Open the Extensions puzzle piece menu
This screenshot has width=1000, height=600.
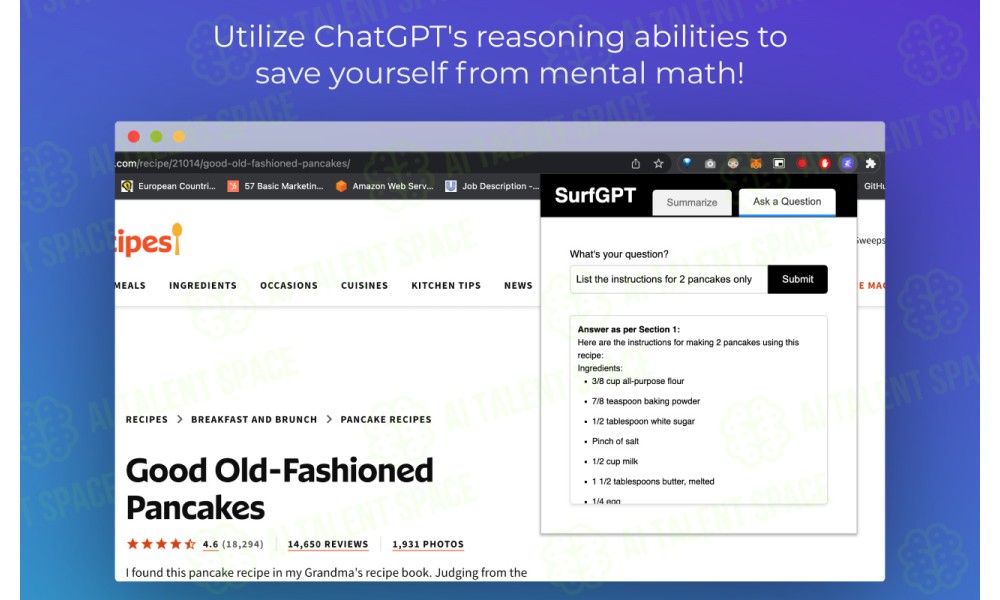click(x=871, y=164)
